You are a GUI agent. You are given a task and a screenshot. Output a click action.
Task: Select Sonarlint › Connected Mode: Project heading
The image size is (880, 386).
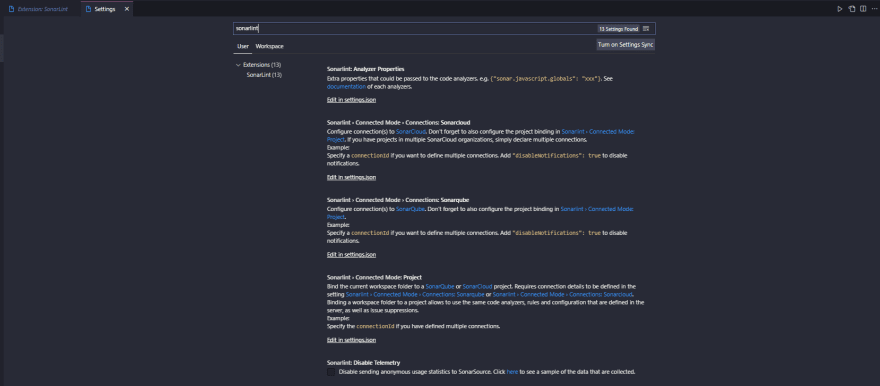(x=374, y=277)
